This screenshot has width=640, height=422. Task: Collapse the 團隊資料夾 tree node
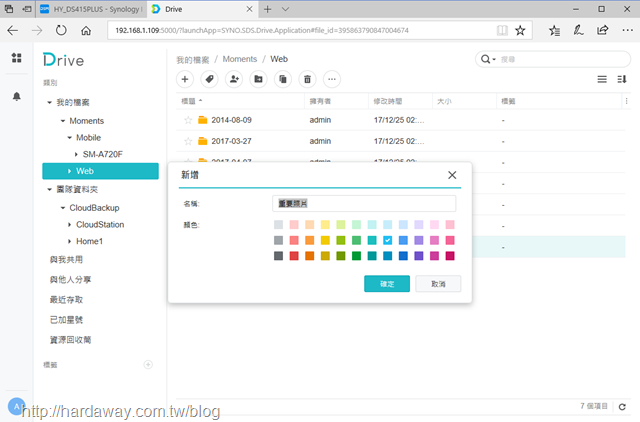[49, 189]
